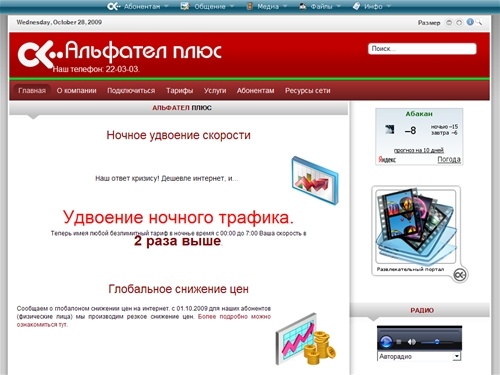Click the Размер label
Viewport: 500px width, 375px height.
(x=429, y=23)
